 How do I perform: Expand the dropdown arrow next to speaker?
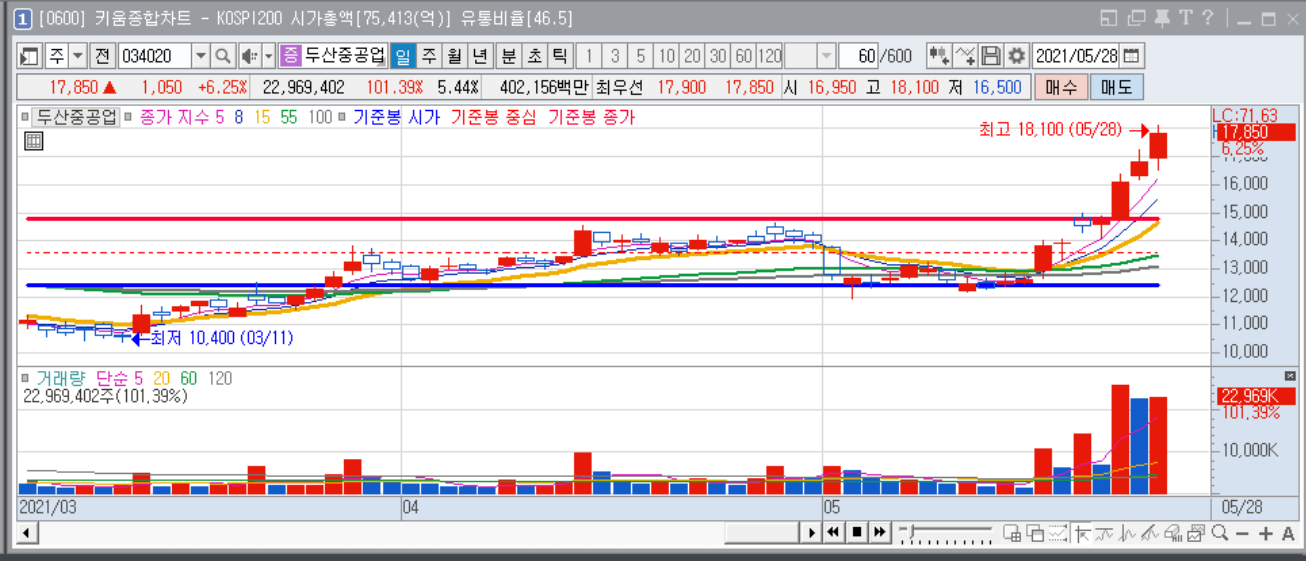click(x=268, y=56)
